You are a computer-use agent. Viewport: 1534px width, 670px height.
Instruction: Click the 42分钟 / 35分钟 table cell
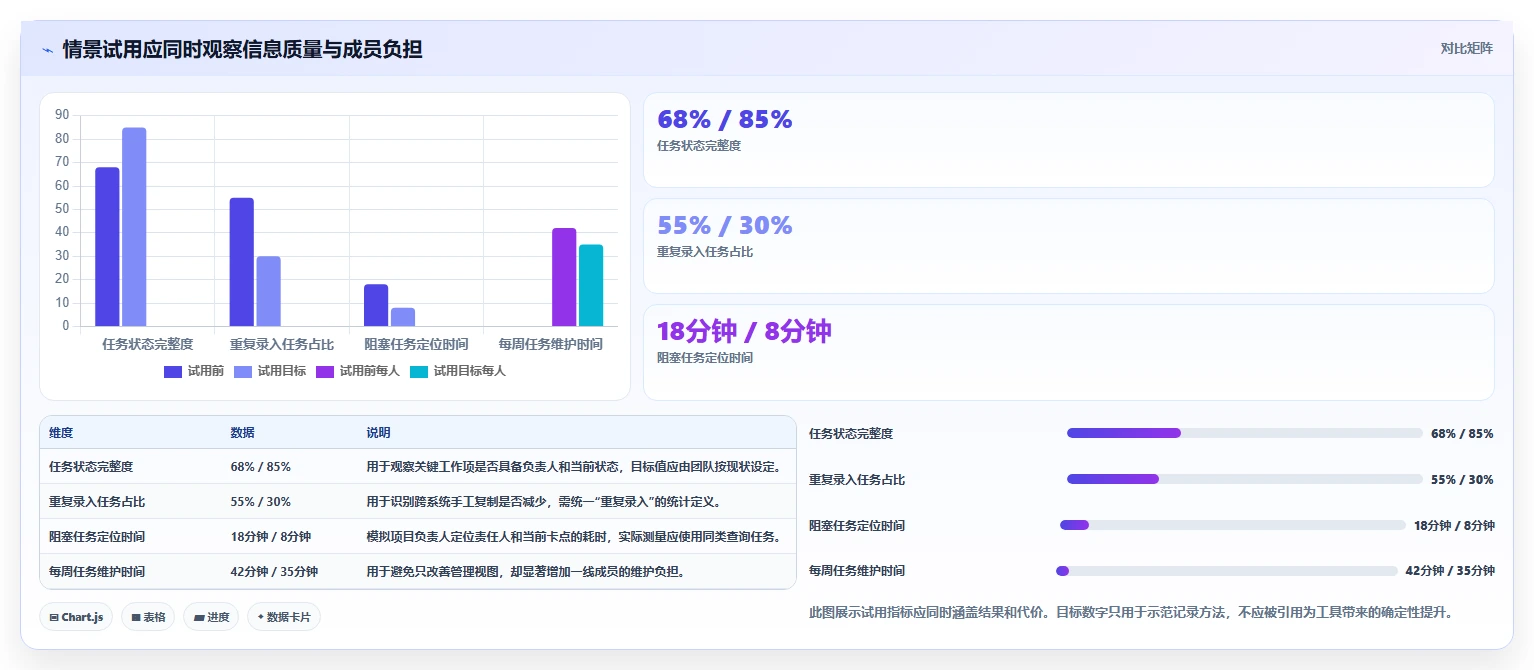click(274, 572)
